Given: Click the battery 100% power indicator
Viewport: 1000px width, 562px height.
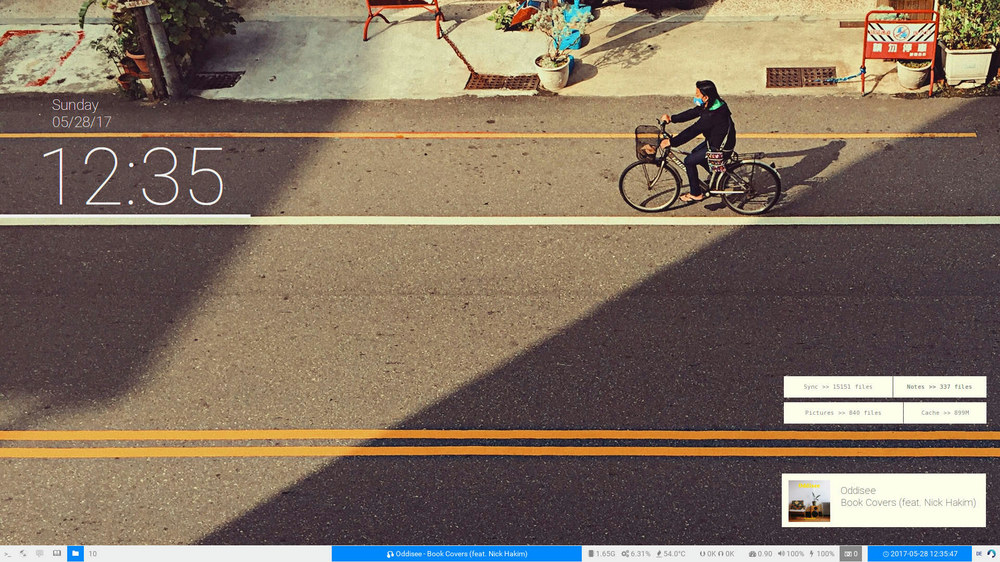Looking at the screenshot, I should pos(821,553).
